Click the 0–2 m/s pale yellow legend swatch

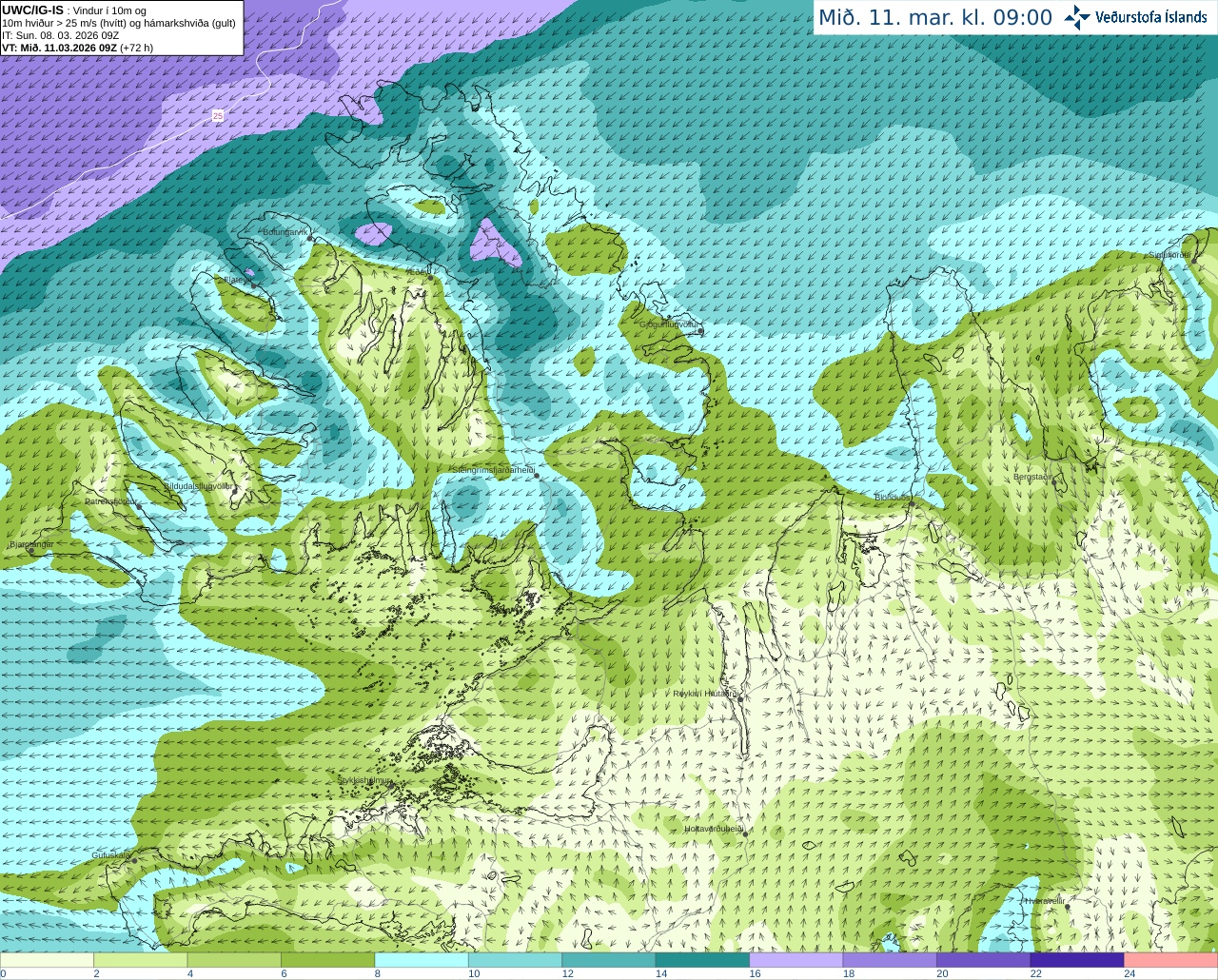coord(47,960)
